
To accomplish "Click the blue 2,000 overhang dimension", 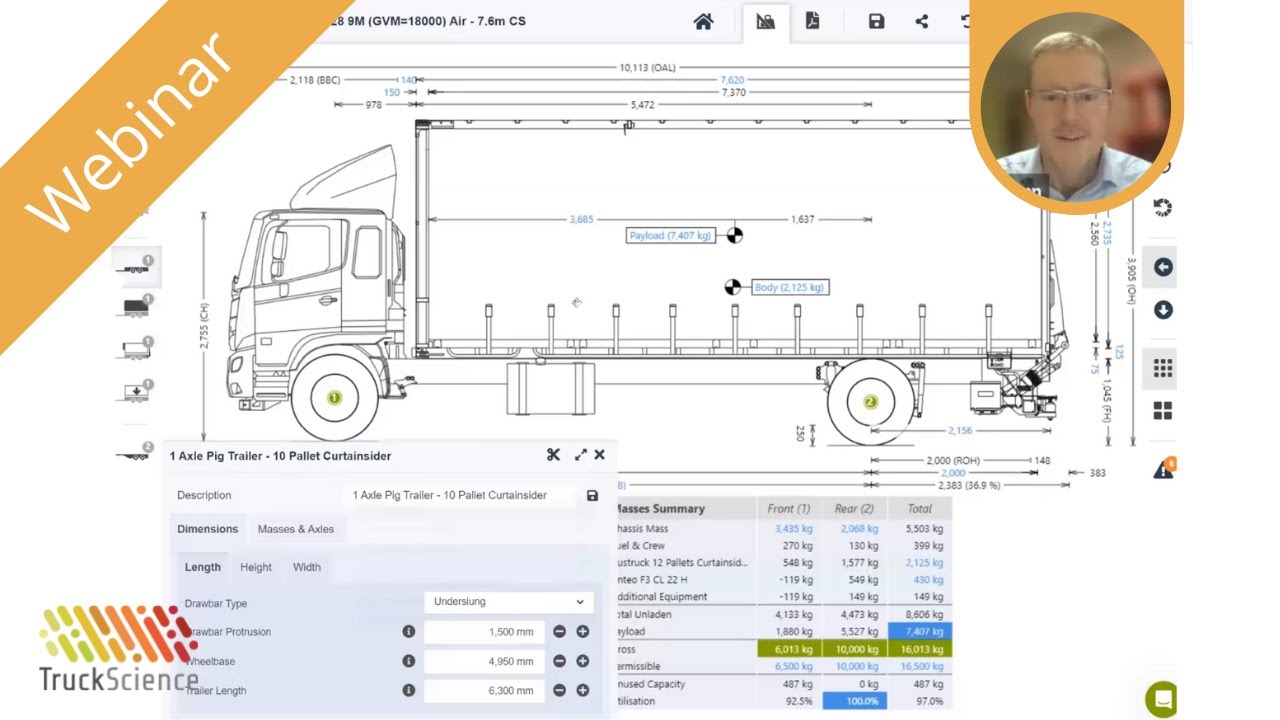I will [953, 473].
